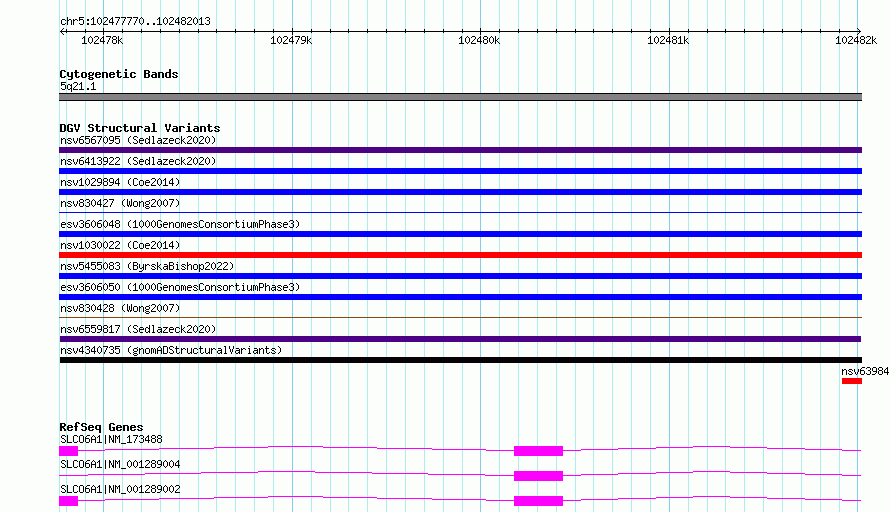Open the RefSeq Genes track title
The width and height of the screenshot is (890, 512).
pos(102,427)
